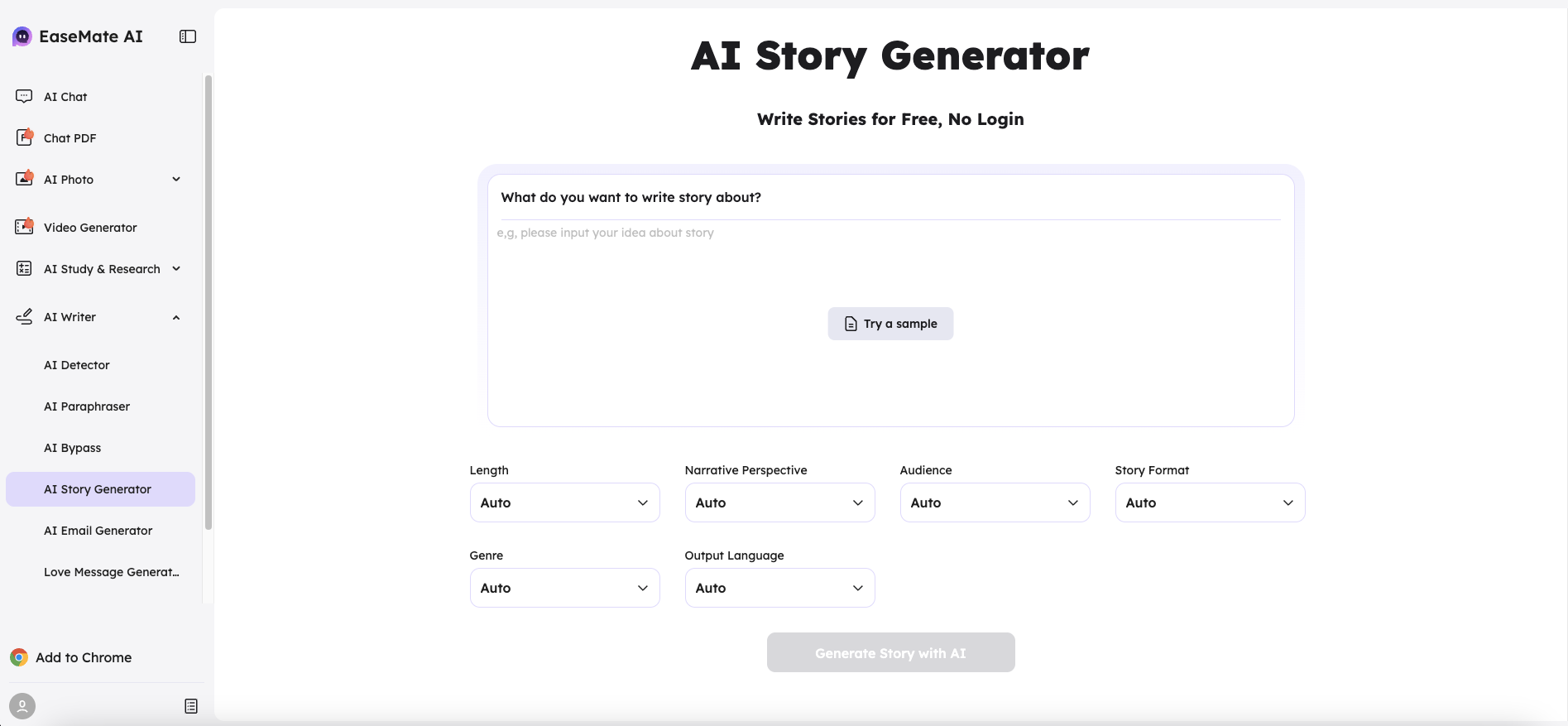1568x726 pixels.
Task: Open the profile icon at bottom left
Action: pos(22,705)
